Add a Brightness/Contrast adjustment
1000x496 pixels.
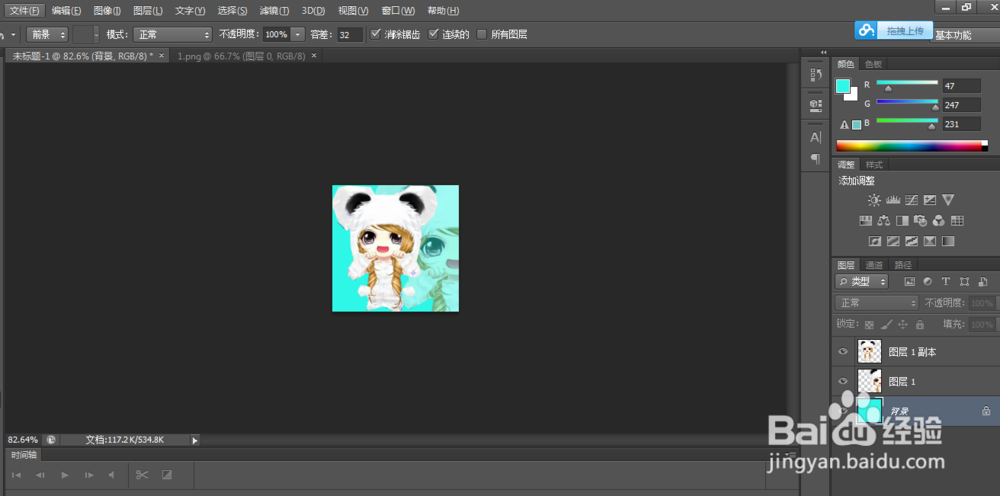point(874,200)
